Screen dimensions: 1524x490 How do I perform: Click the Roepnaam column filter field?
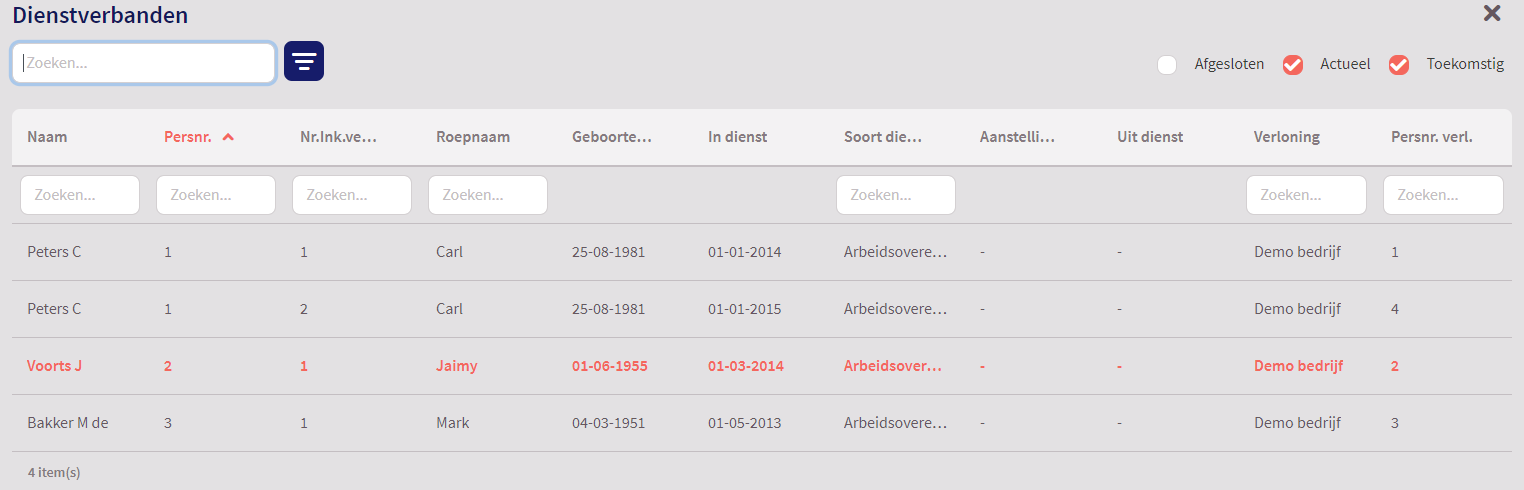click(488, 195)
